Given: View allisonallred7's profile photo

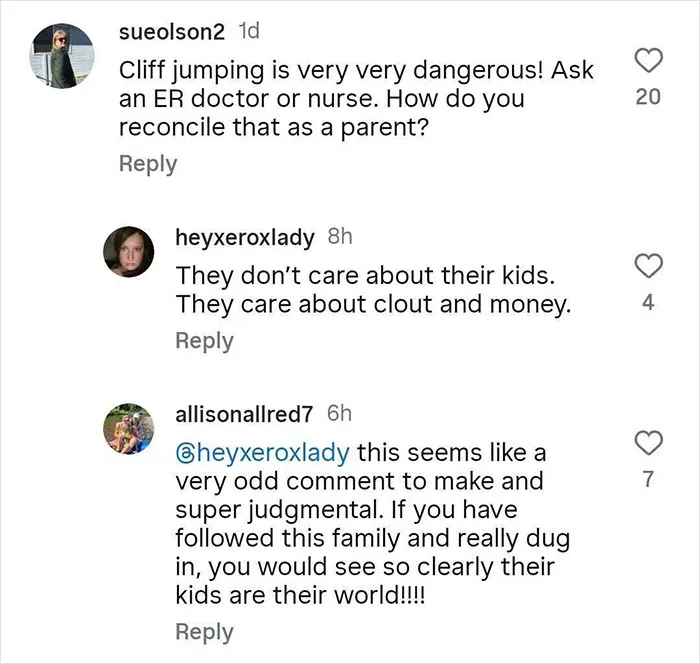Looking at the screenshot, I should point(129,429).
